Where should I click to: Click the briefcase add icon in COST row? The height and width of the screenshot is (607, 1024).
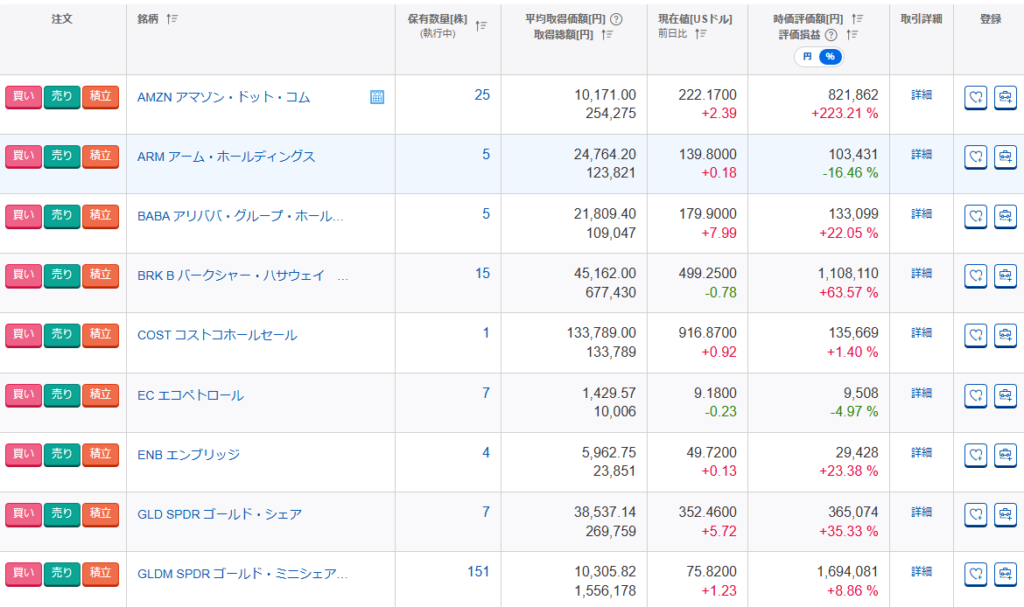tap(1005, 335)
